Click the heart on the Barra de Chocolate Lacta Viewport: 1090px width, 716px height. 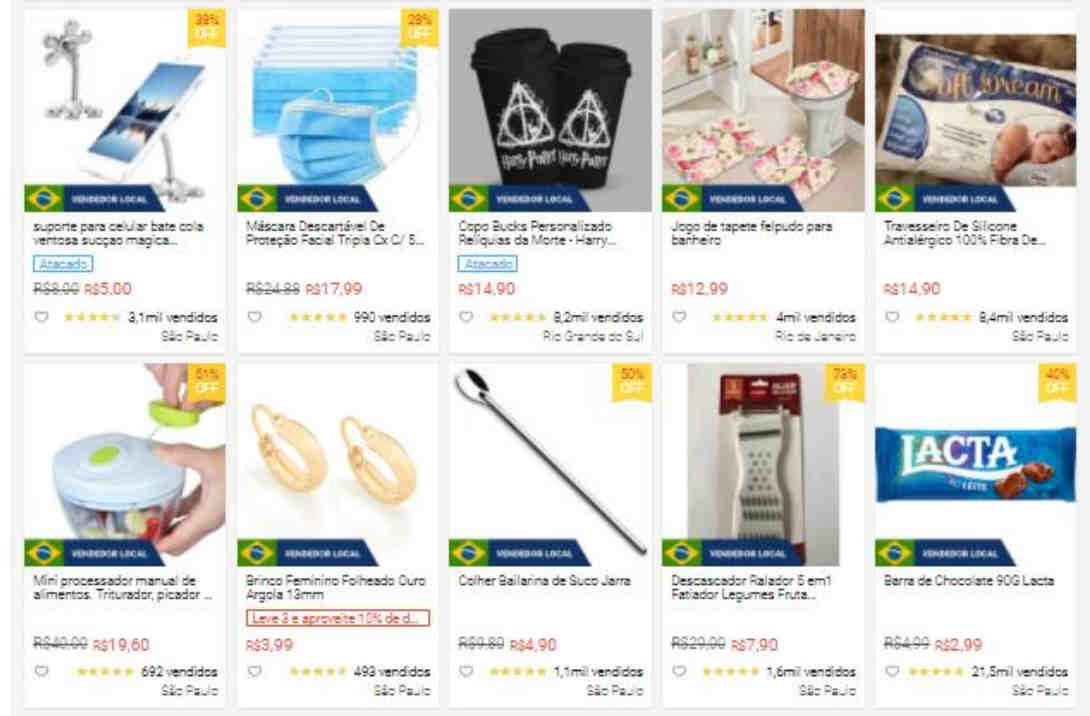(892, 672)
